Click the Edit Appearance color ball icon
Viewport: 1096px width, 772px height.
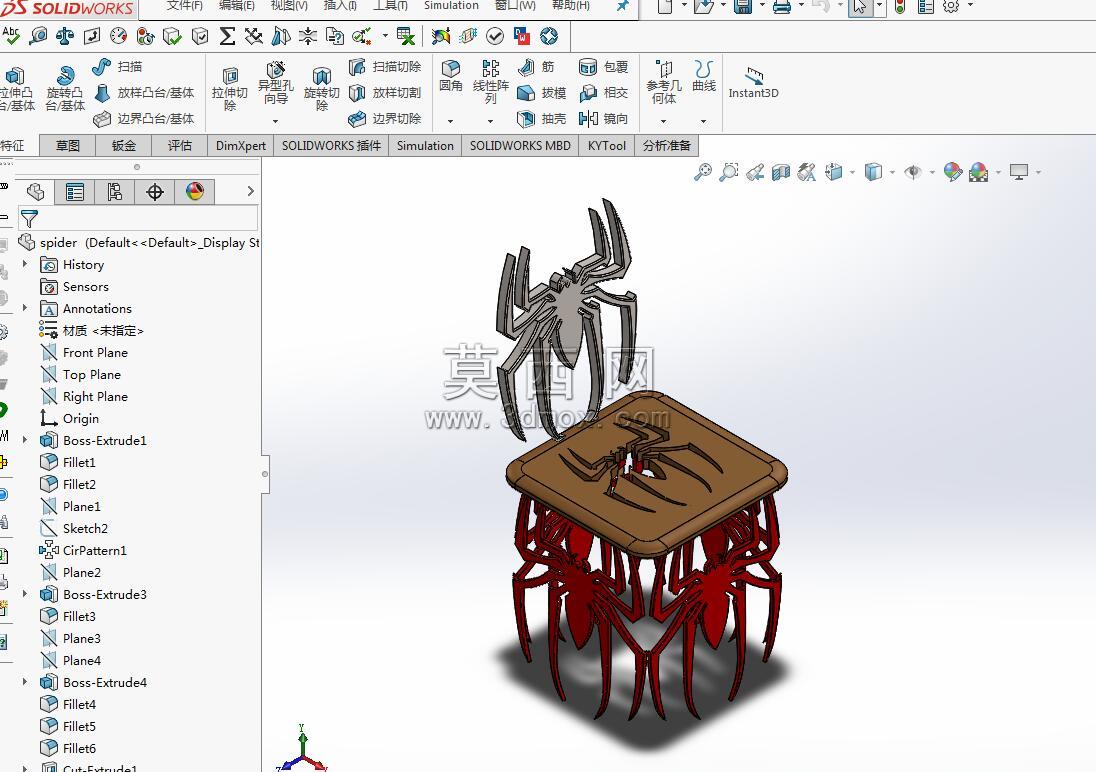pos(952,172)
